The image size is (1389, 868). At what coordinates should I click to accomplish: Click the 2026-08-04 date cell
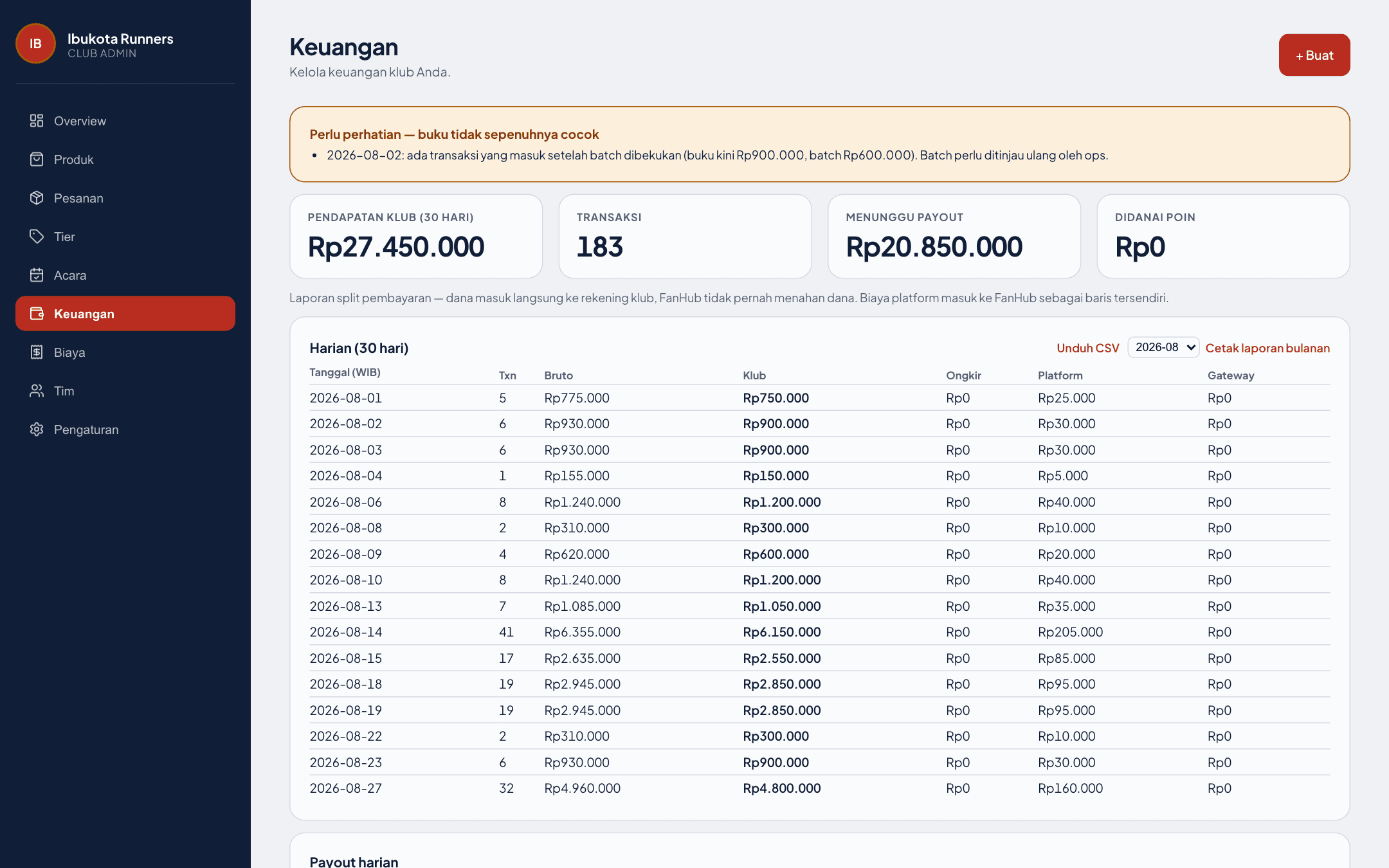click(346, 476)
